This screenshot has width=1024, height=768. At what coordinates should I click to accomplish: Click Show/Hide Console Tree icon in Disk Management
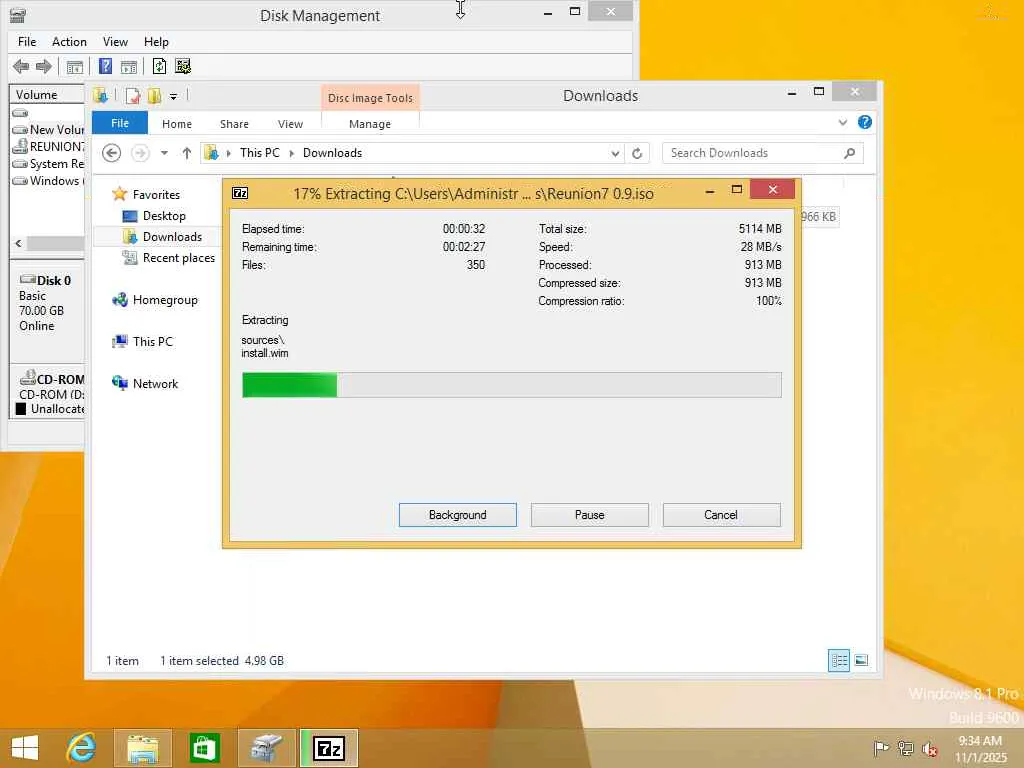(x=74, y=67)
